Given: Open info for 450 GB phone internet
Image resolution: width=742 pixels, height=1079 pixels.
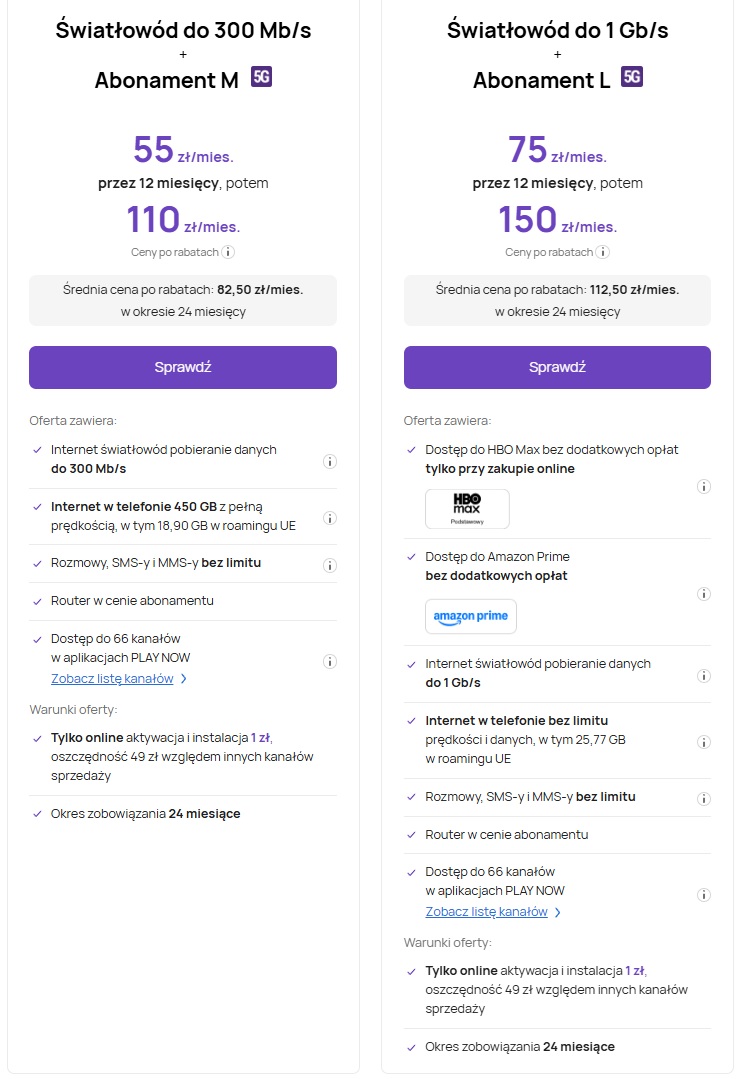Looking at the screenshot, I should tap(330, 518).
